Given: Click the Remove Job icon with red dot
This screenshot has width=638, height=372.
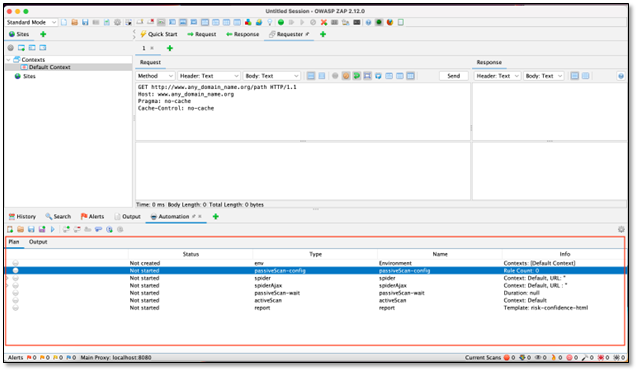Looking at the screenshot, I should tap(76, 230).
